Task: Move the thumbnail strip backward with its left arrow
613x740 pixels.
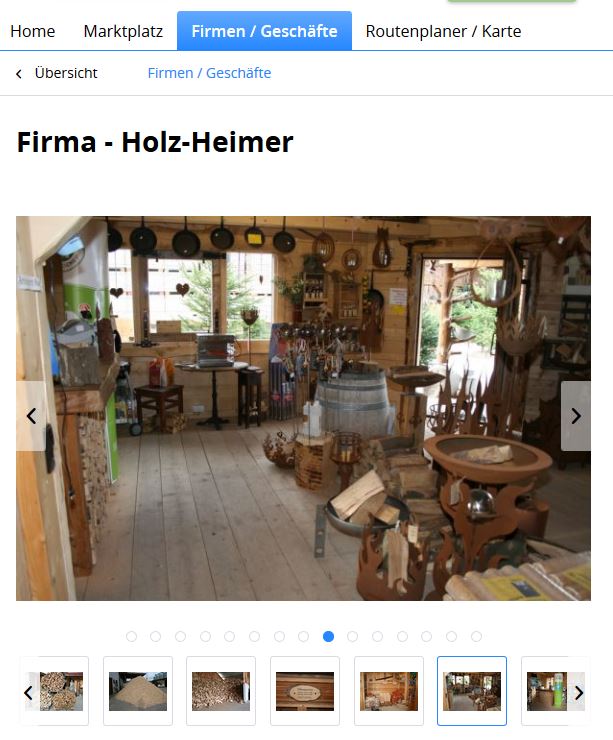Action: click(x=28, y=692)
